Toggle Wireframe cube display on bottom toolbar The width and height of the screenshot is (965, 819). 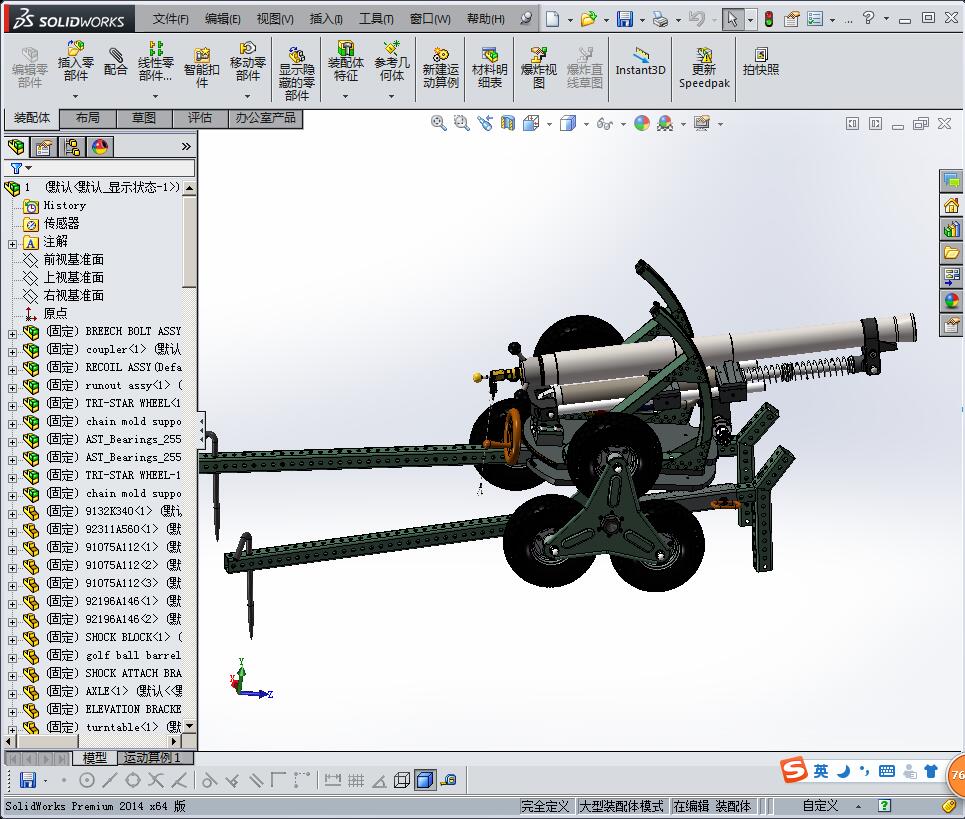point(402,780)
